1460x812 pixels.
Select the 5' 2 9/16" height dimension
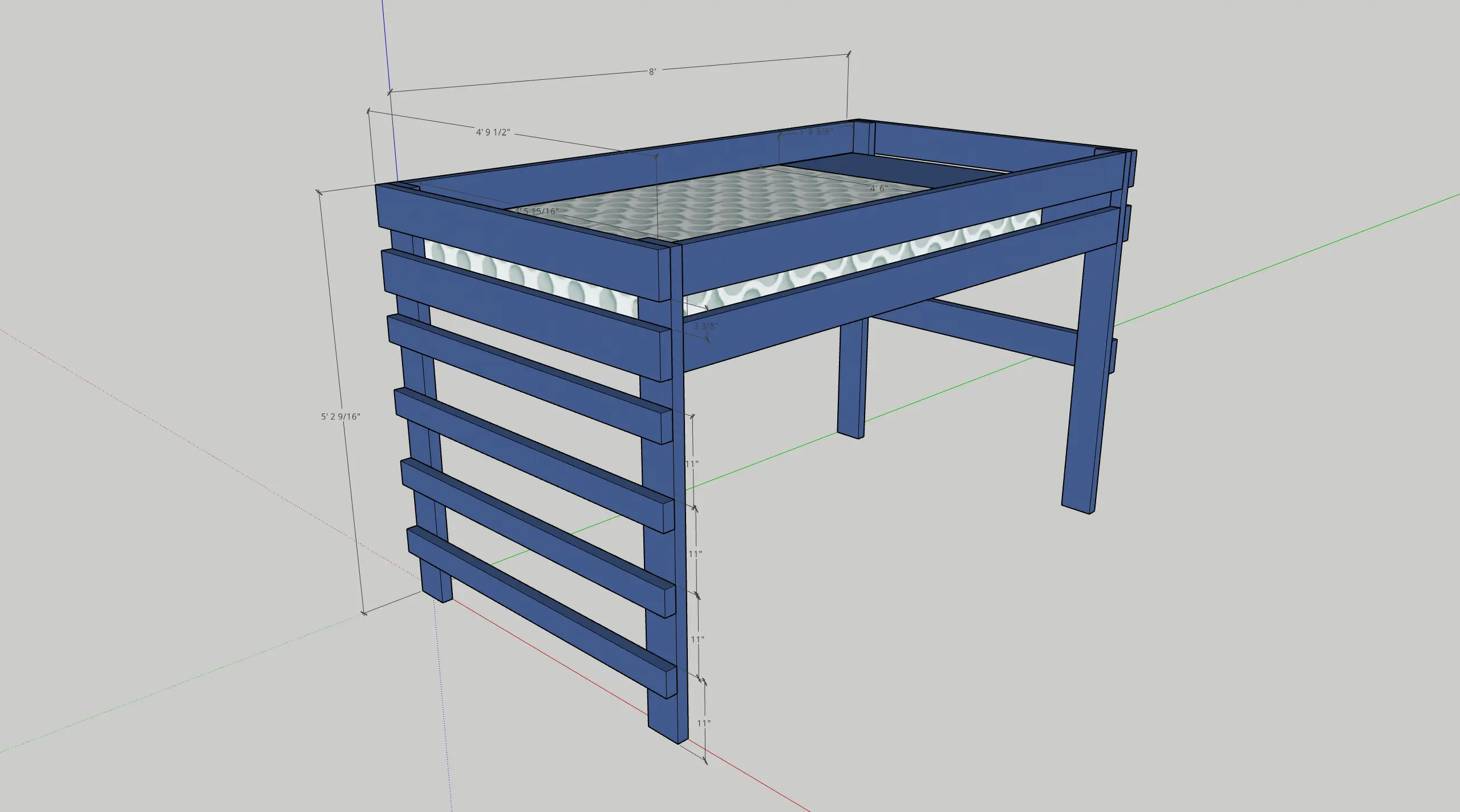click(x=340, y=416)
